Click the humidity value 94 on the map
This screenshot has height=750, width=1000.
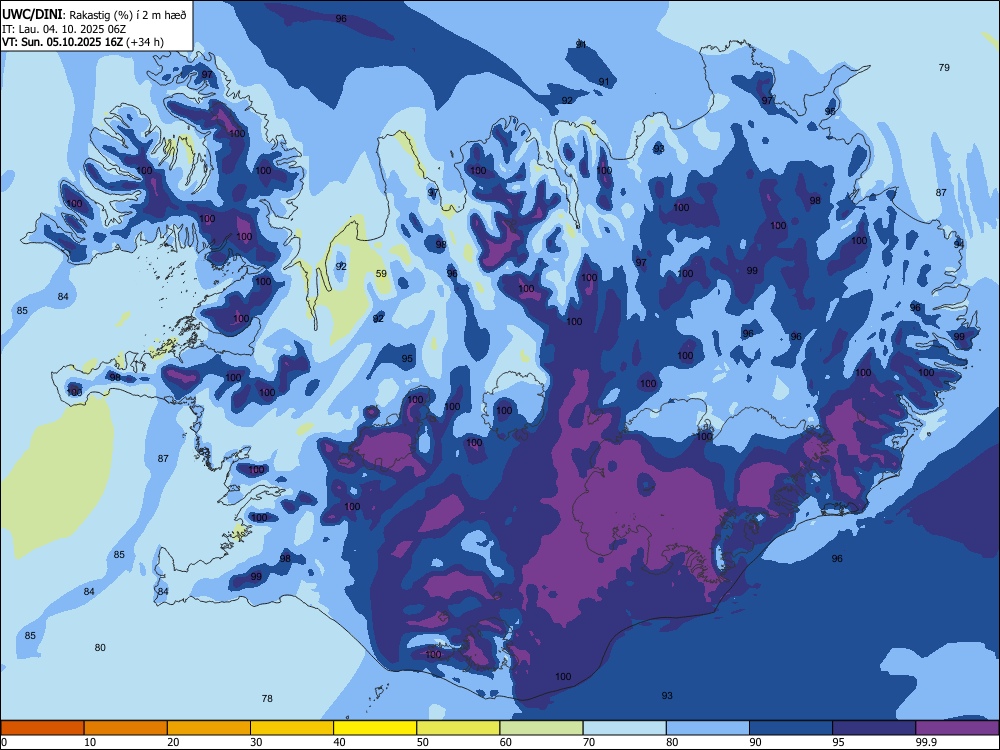coord(959,244)
